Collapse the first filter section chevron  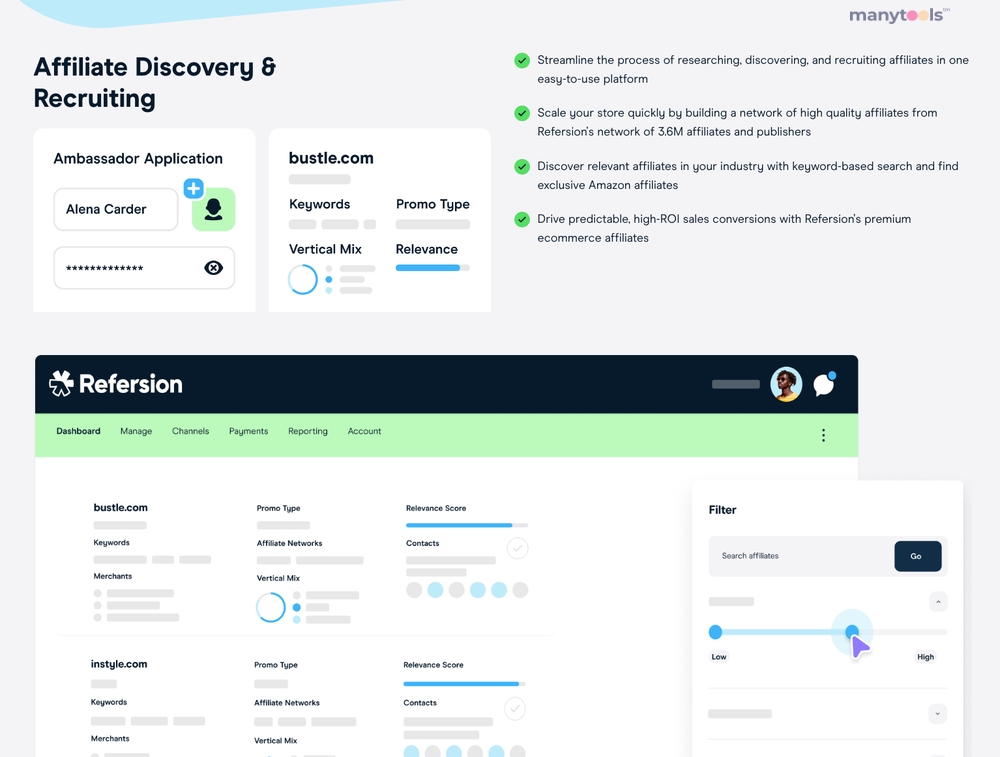pyautogui.click(x=938, y=601)
